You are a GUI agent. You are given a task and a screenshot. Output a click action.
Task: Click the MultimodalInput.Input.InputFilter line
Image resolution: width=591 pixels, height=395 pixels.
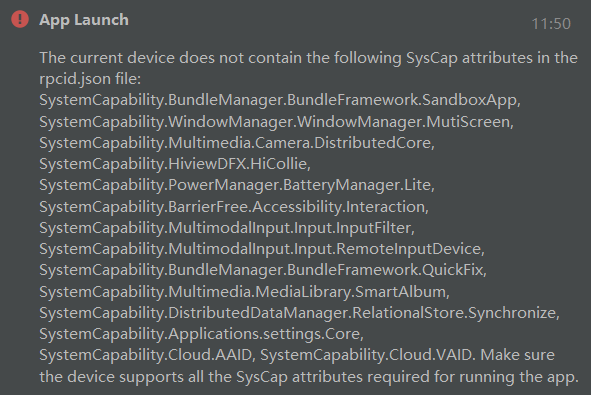click(x=227, y=228)
